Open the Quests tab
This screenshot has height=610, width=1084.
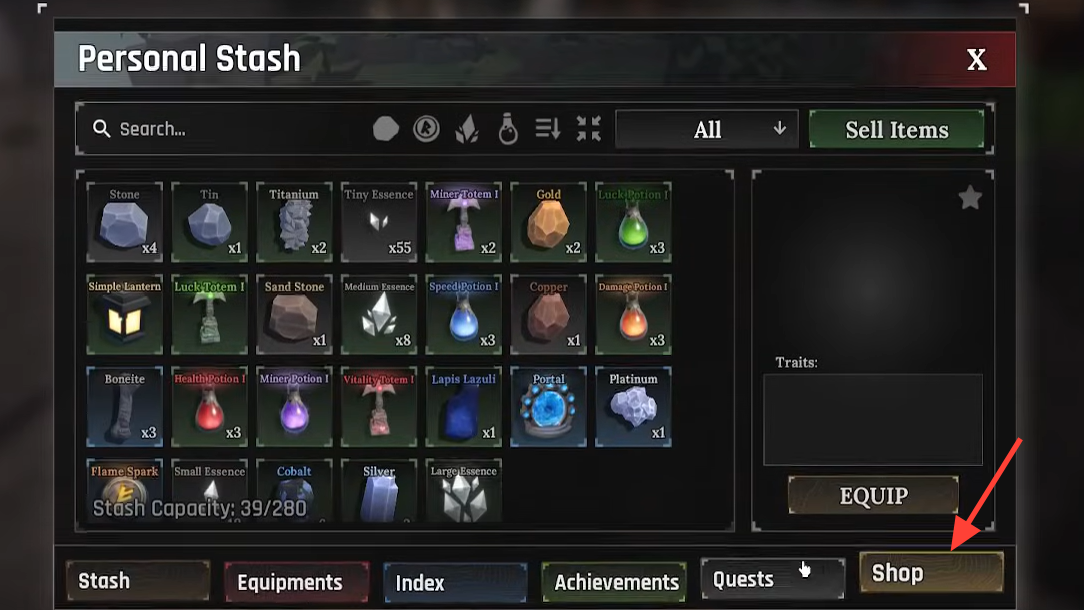772,579
